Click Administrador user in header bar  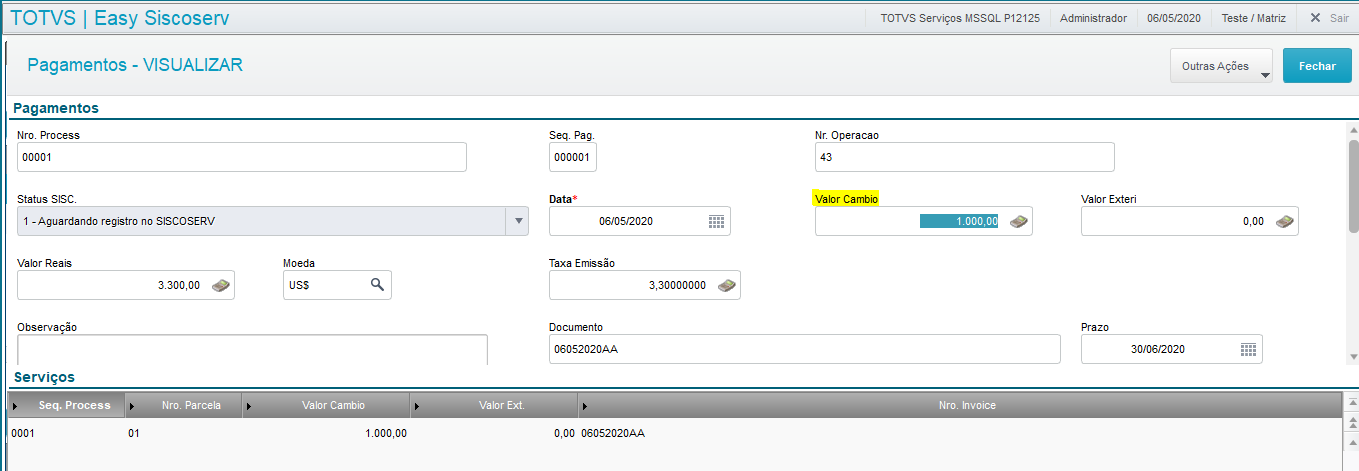coord(1093,18)
